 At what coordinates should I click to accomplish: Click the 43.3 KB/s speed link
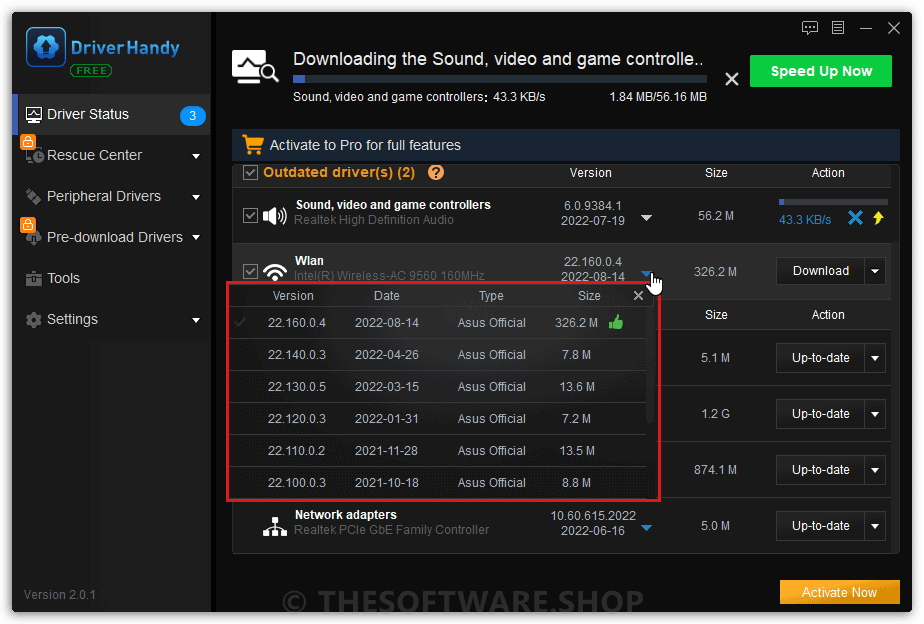805,220
